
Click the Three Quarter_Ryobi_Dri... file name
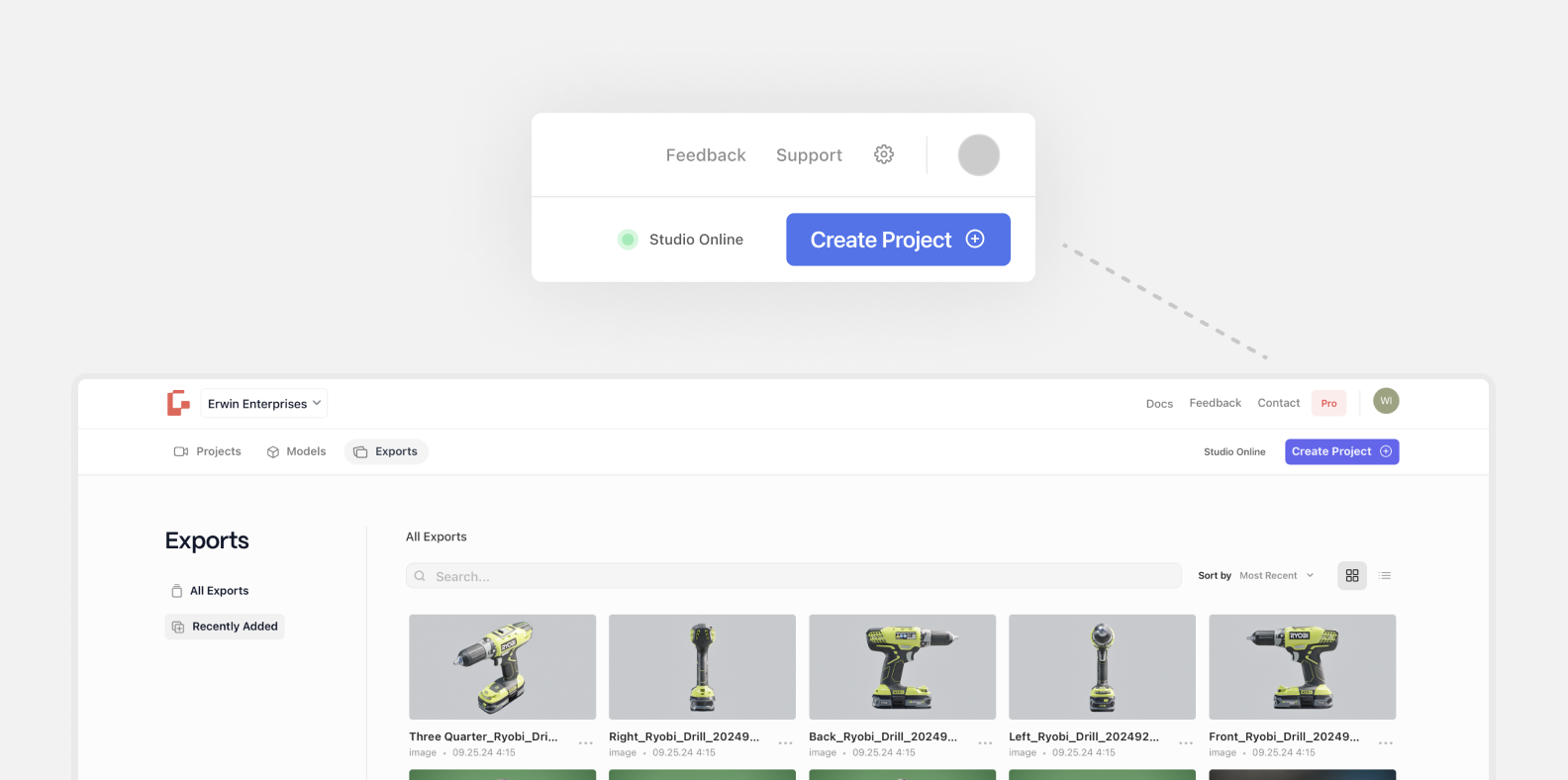[x=483, y=736]
